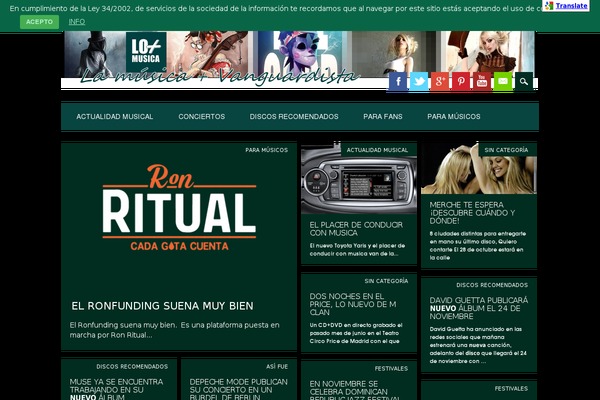
Task: Open the YouTube icon
Action: coord(482,81)
